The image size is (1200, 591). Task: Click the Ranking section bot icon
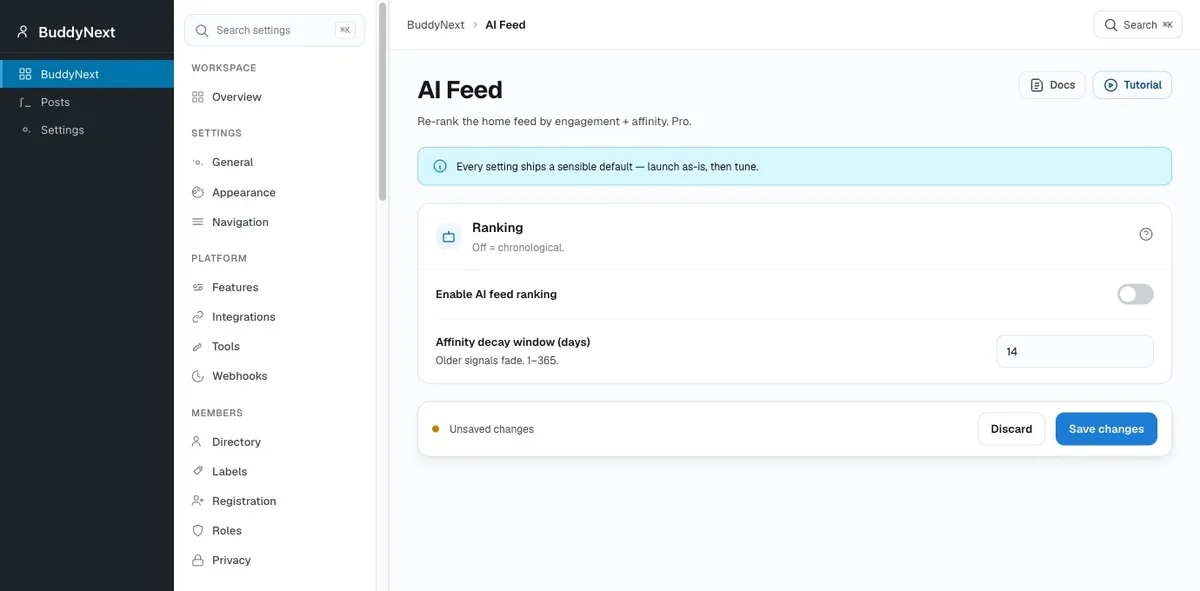tap(449, 237)
